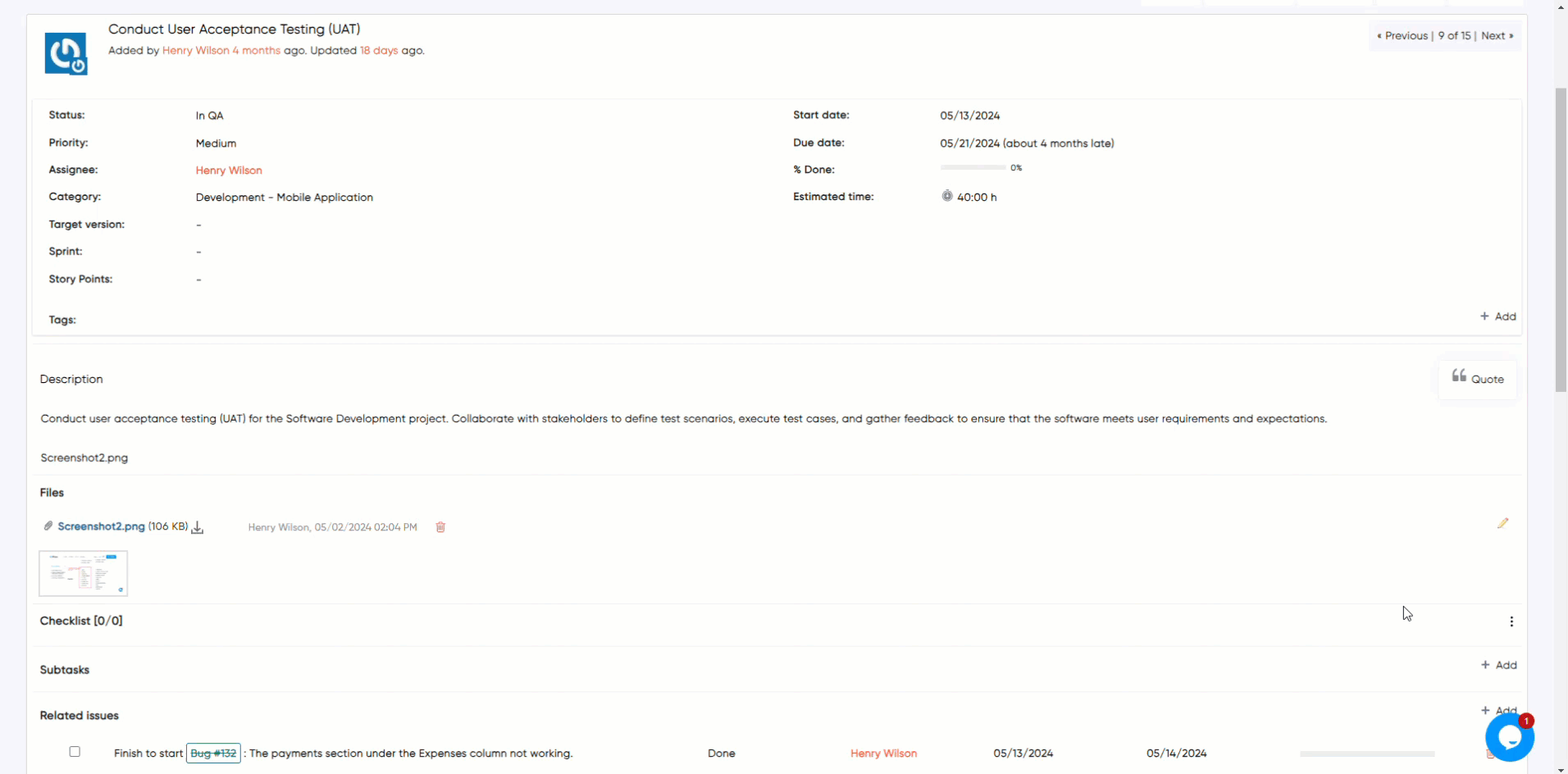Open the '18 days' updated time link
The width and height of the screenshot is (1568, 774).
[379, 51]
